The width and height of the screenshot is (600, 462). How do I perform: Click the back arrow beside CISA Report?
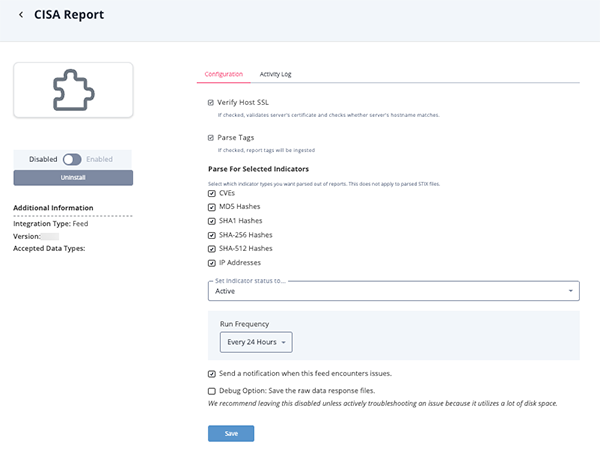[x=21, y=15]
